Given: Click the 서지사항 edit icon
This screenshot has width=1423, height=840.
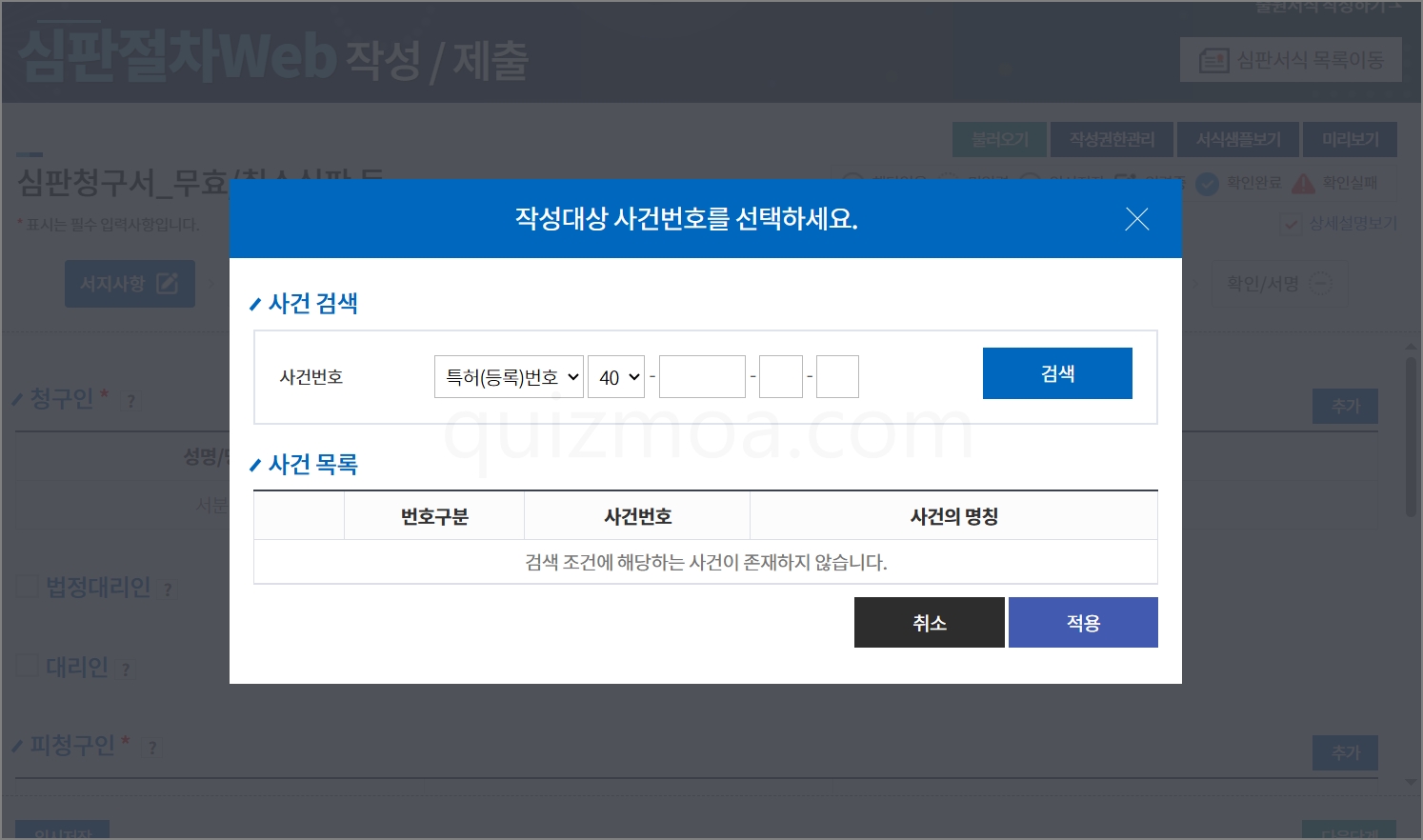Looking at the screenshot, I should click(167, 284).
